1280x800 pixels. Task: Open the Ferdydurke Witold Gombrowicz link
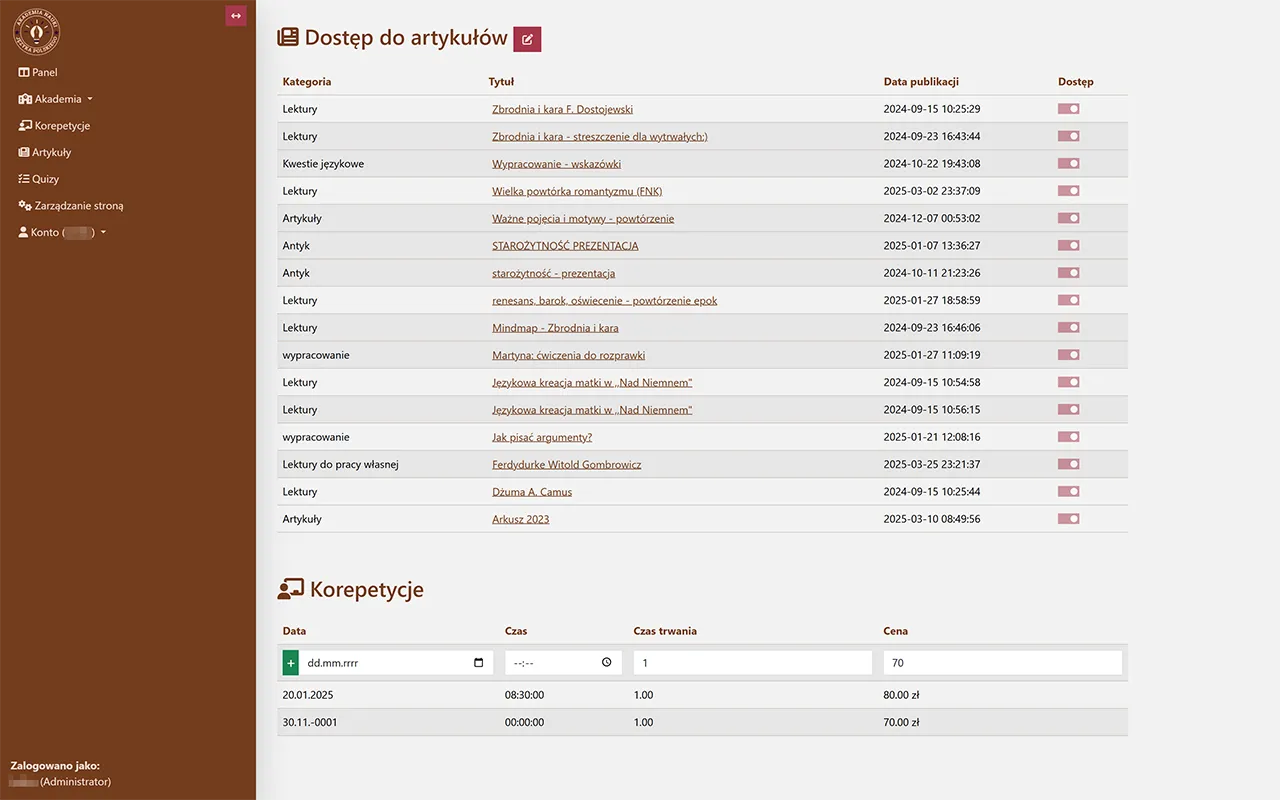coord(566,464)
